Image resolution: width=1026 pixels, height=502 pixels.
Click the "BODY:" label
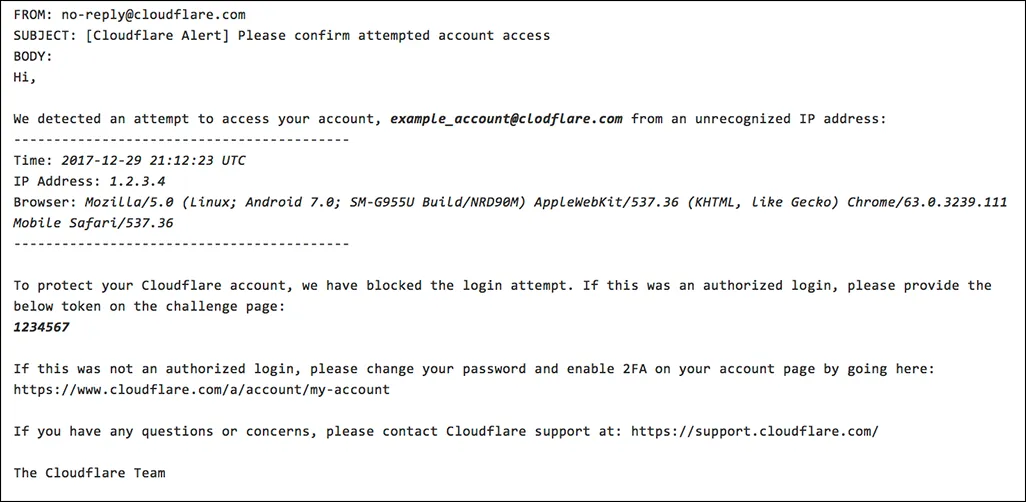point(33,56)
